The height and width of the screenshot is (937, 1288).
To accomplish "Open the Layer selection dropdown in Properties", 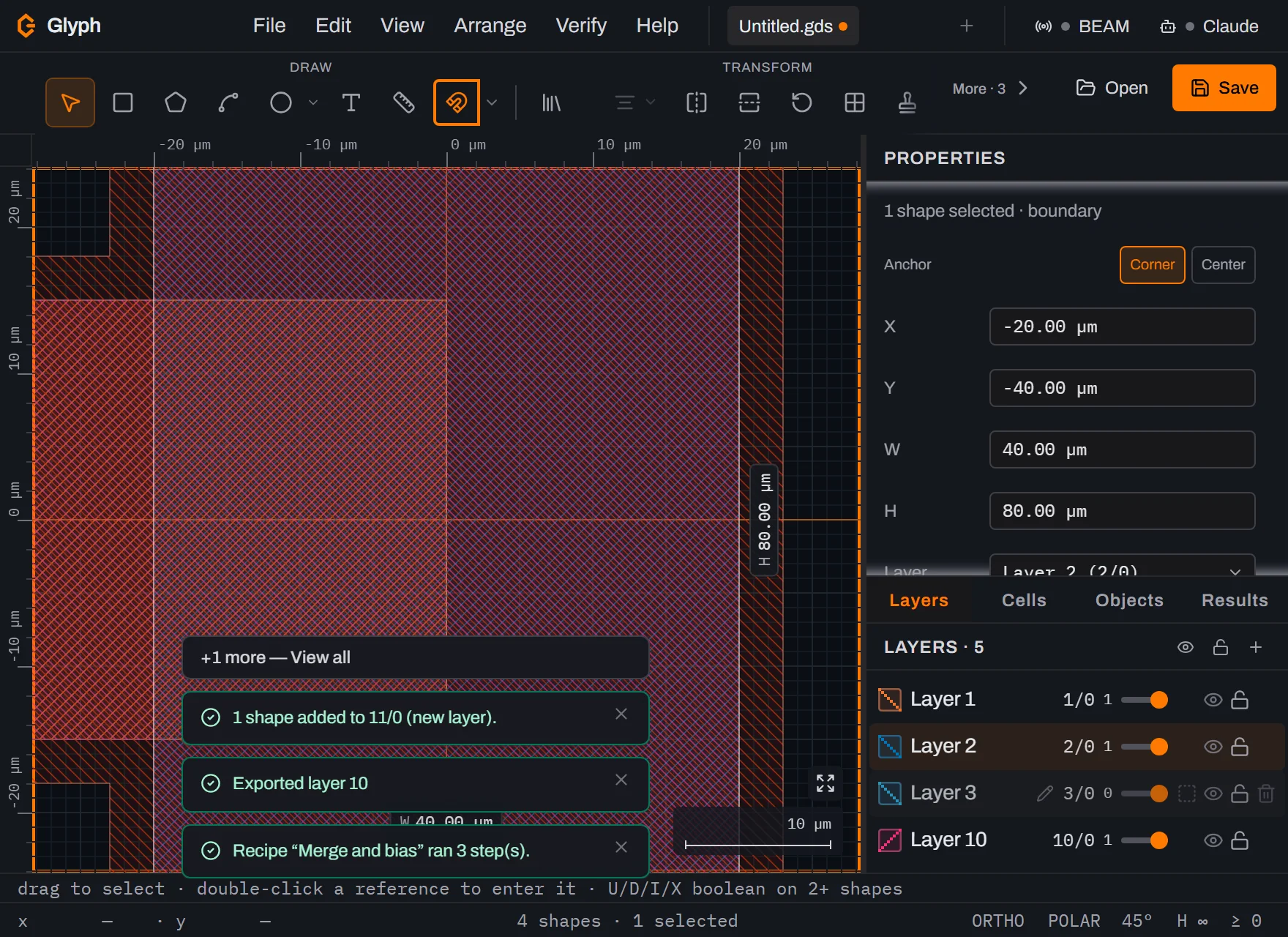I will (1122, 569).
